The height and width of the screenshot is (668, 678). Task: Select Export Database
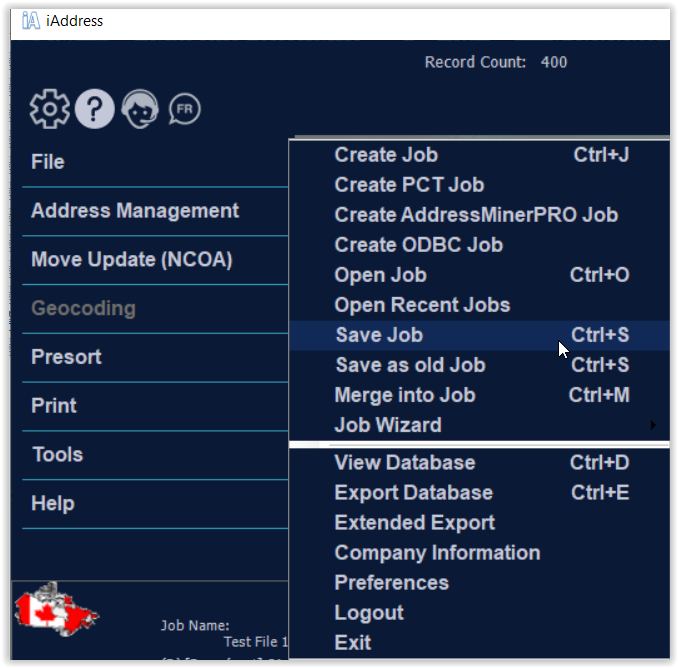(479, 493)
